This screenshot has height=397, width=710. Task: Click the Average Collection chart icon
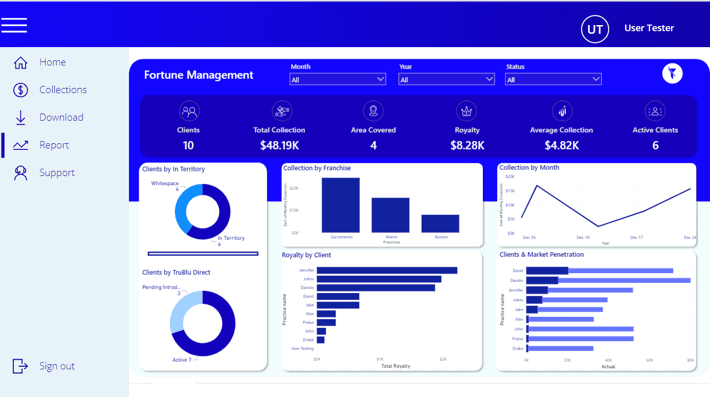pyautogui.click(x=562, y=111)
